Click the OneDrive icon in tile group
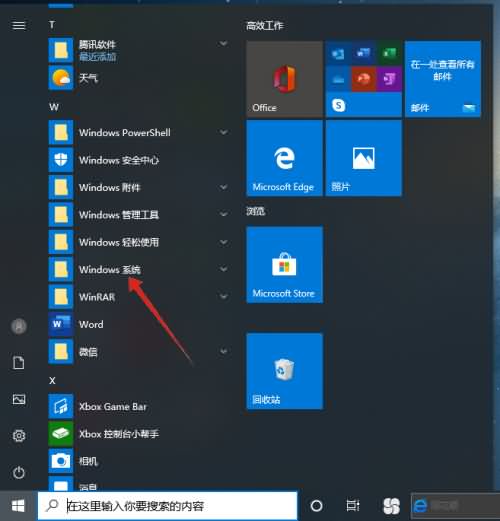 coord(338,79)
